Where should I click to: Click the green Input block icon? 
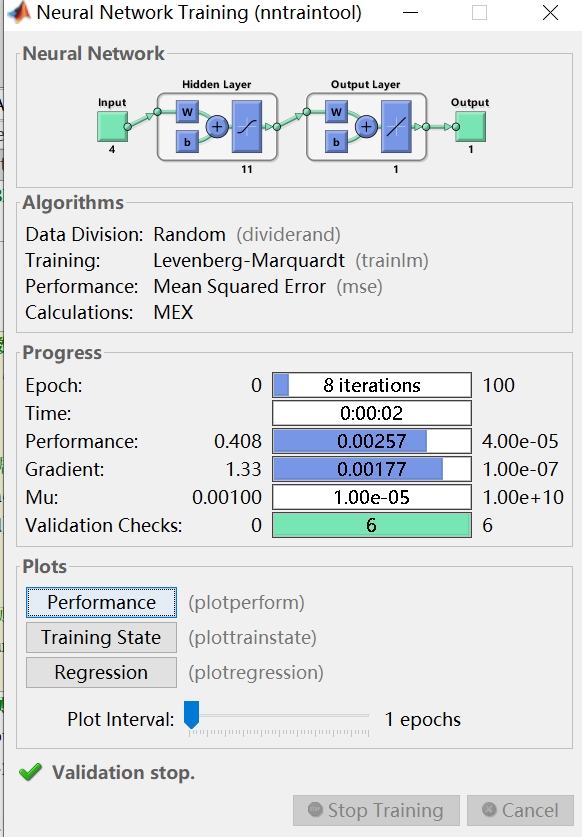click(112, 127)
